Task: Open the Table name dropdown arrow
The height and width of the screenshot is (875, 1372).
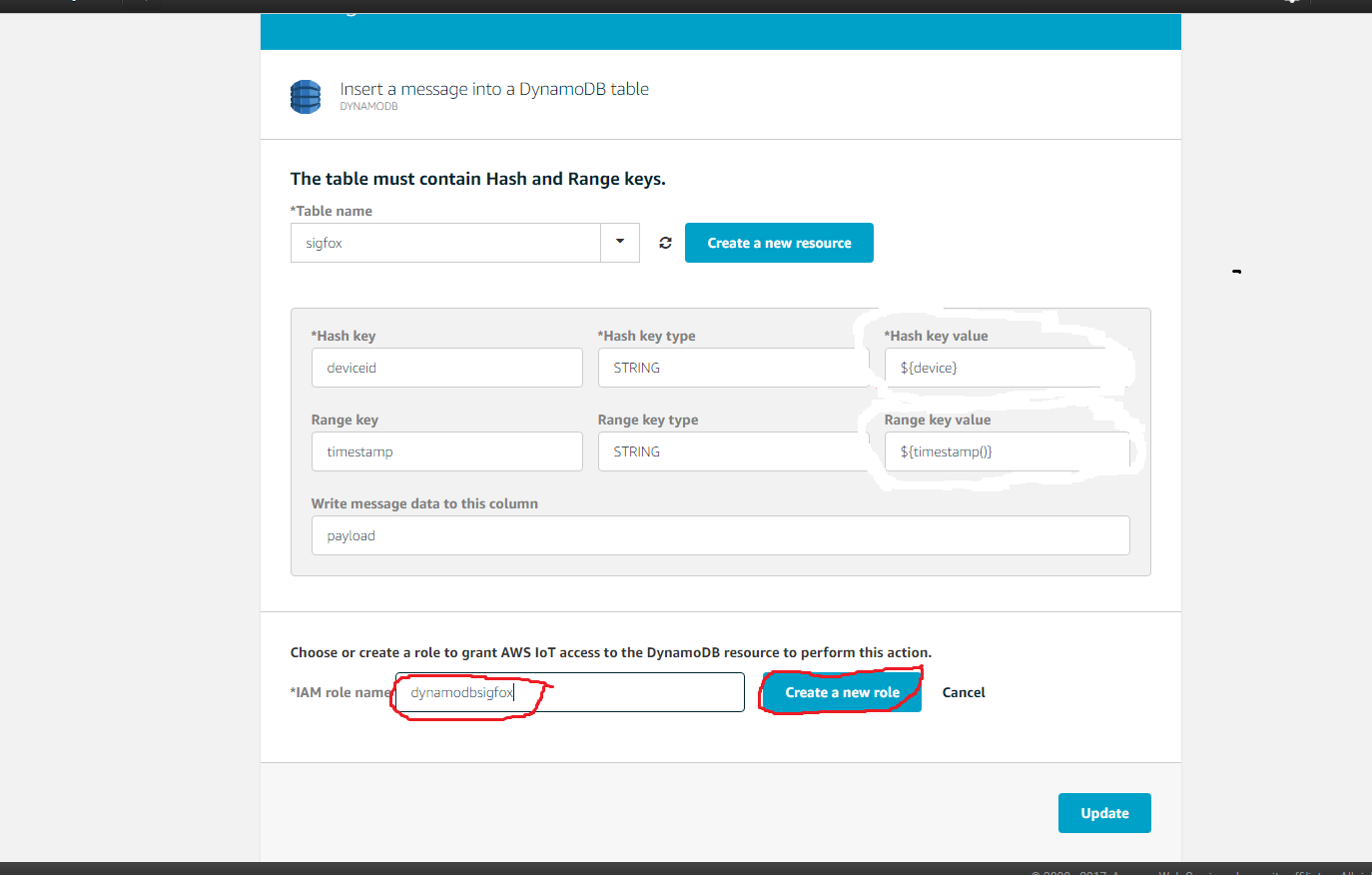Action: tap(620, 243)
